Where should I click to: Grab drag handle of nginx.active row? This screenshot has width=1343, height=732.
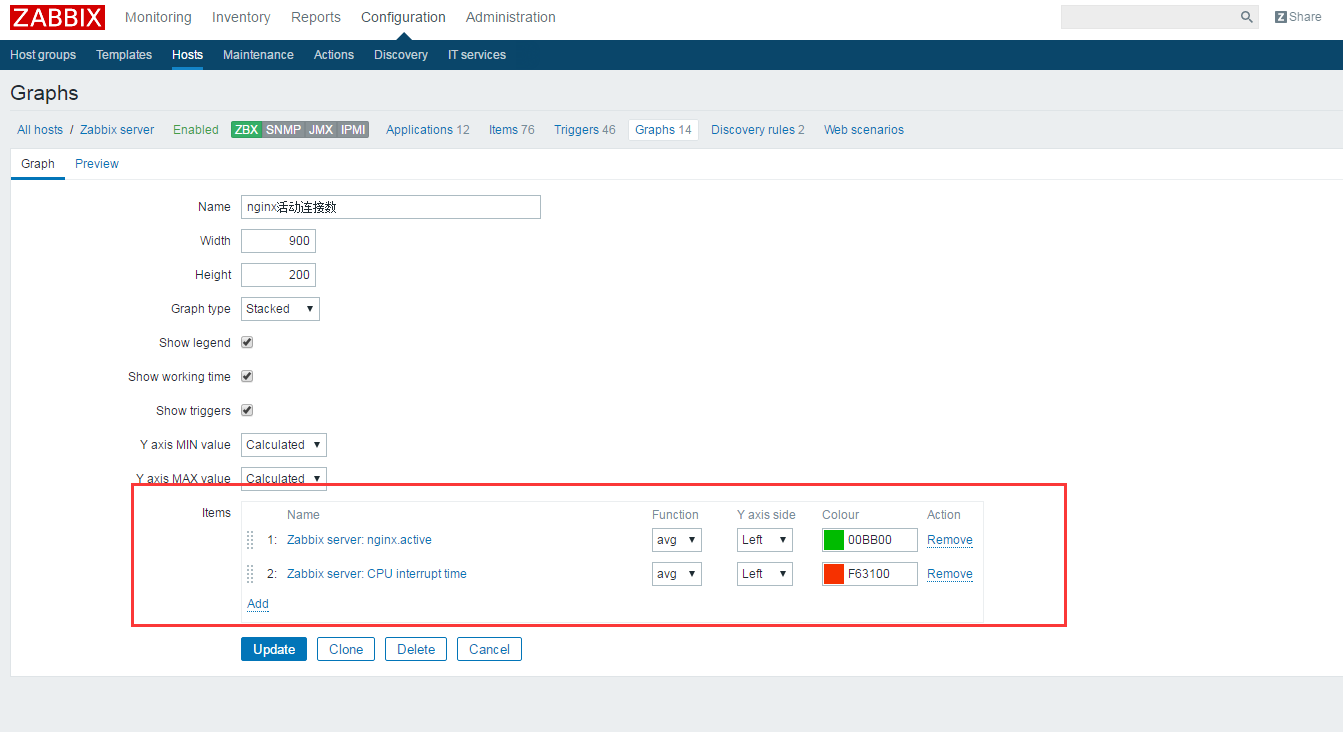pos(250,540)
